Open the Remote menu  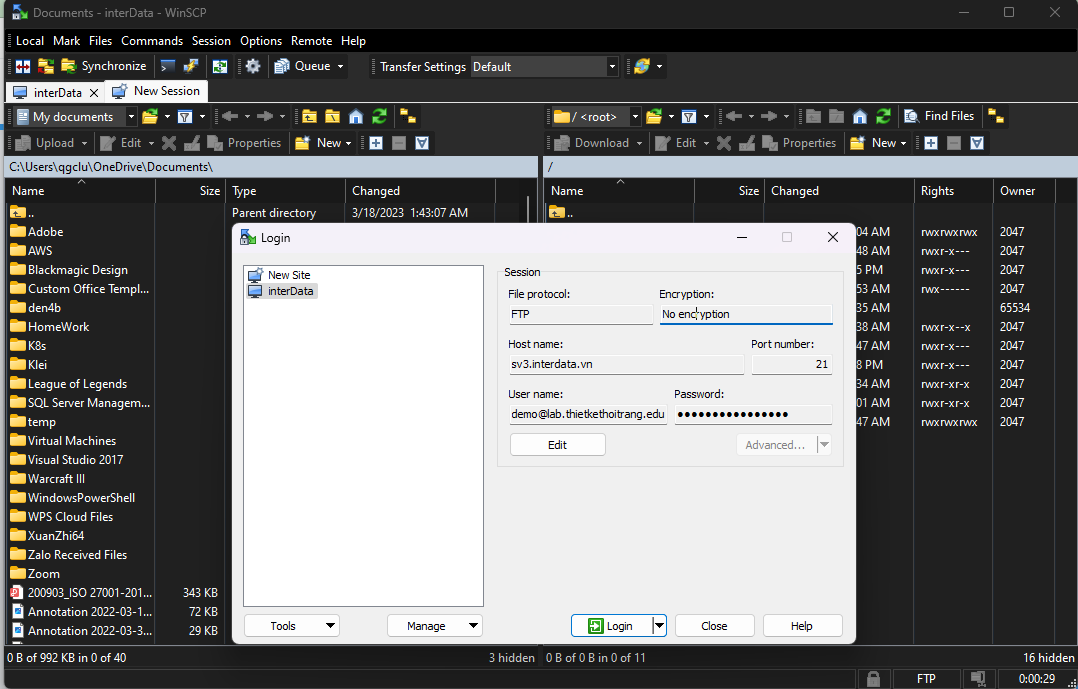pyautogui.click(x=311, y=41)
